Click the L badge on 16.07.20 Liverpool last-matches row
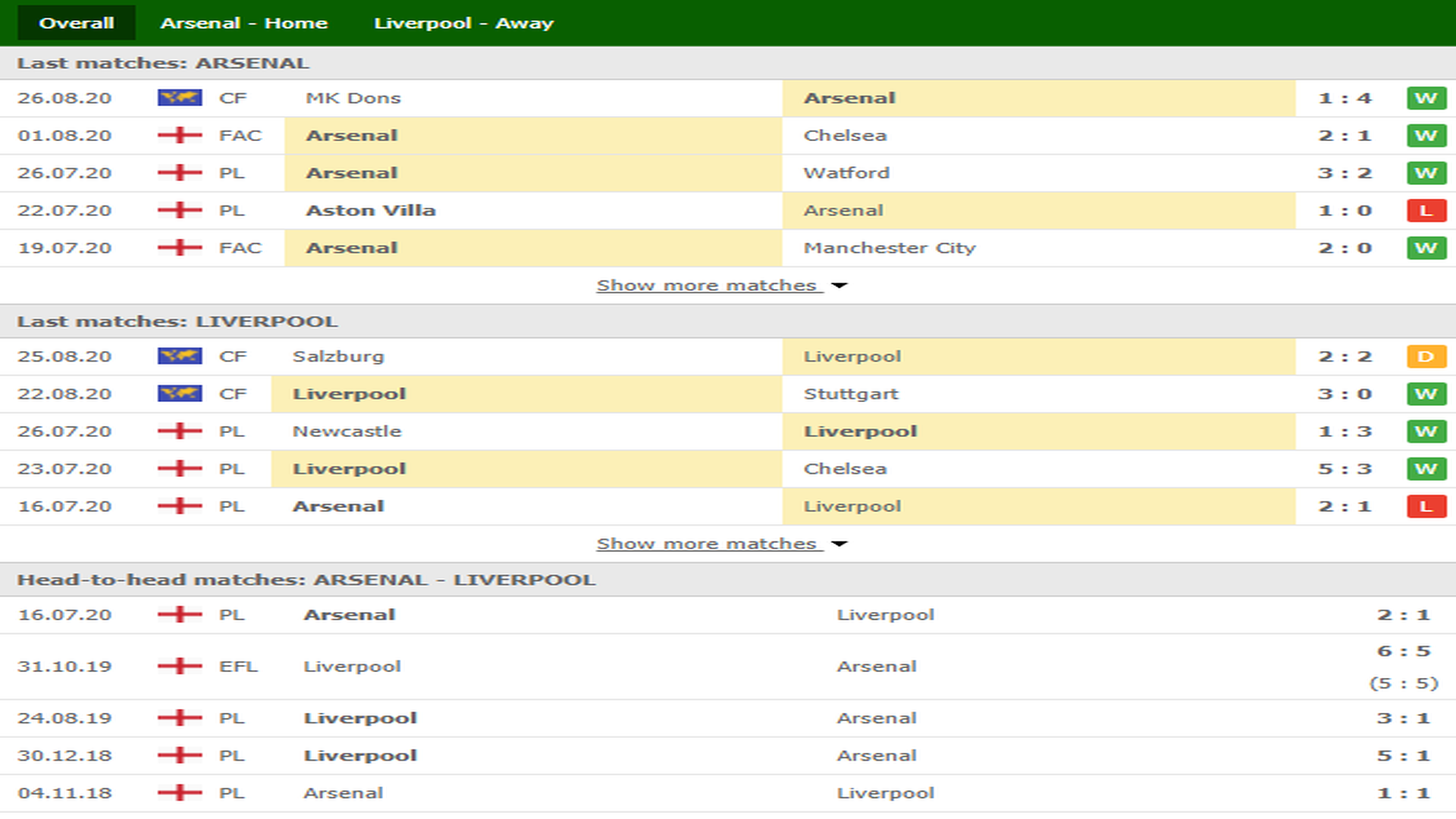Image resolution: width=1456 pixels, height=819 pixels. (1426, 506)
